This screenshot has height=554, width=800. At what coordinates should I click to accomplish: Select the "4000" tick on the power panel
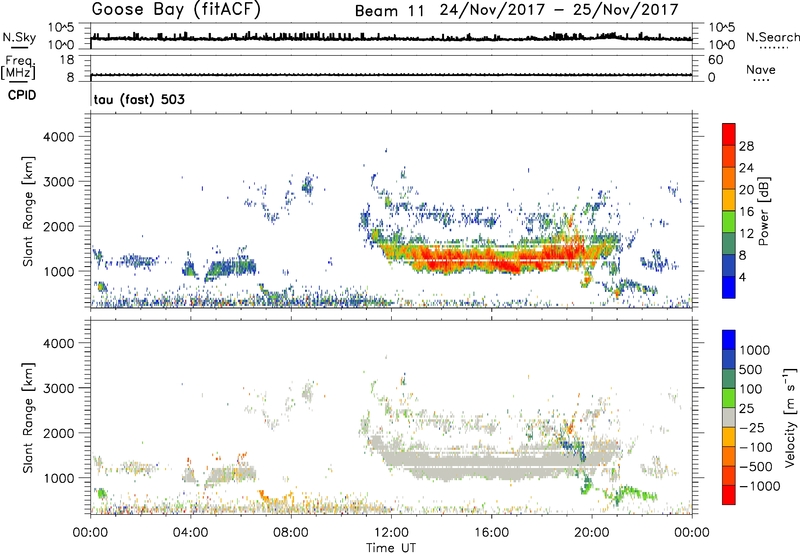[59, 137]
